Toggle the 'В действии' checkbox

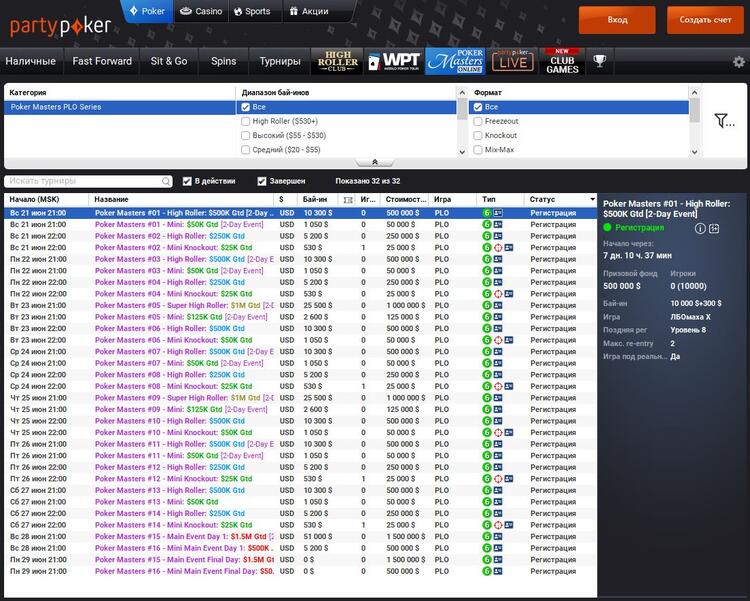click(x=187, y=181)
